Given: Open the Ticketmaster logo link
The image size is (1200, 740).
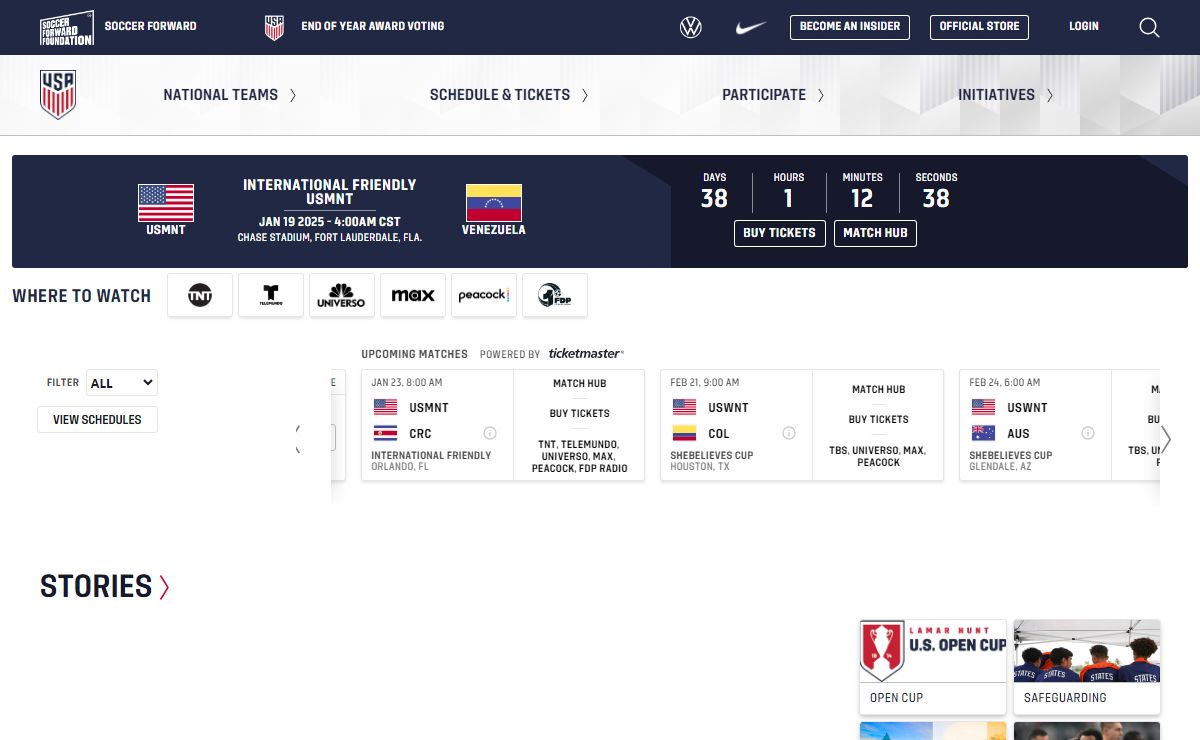Looking at the screenshot, I should (x=586, y=353).
